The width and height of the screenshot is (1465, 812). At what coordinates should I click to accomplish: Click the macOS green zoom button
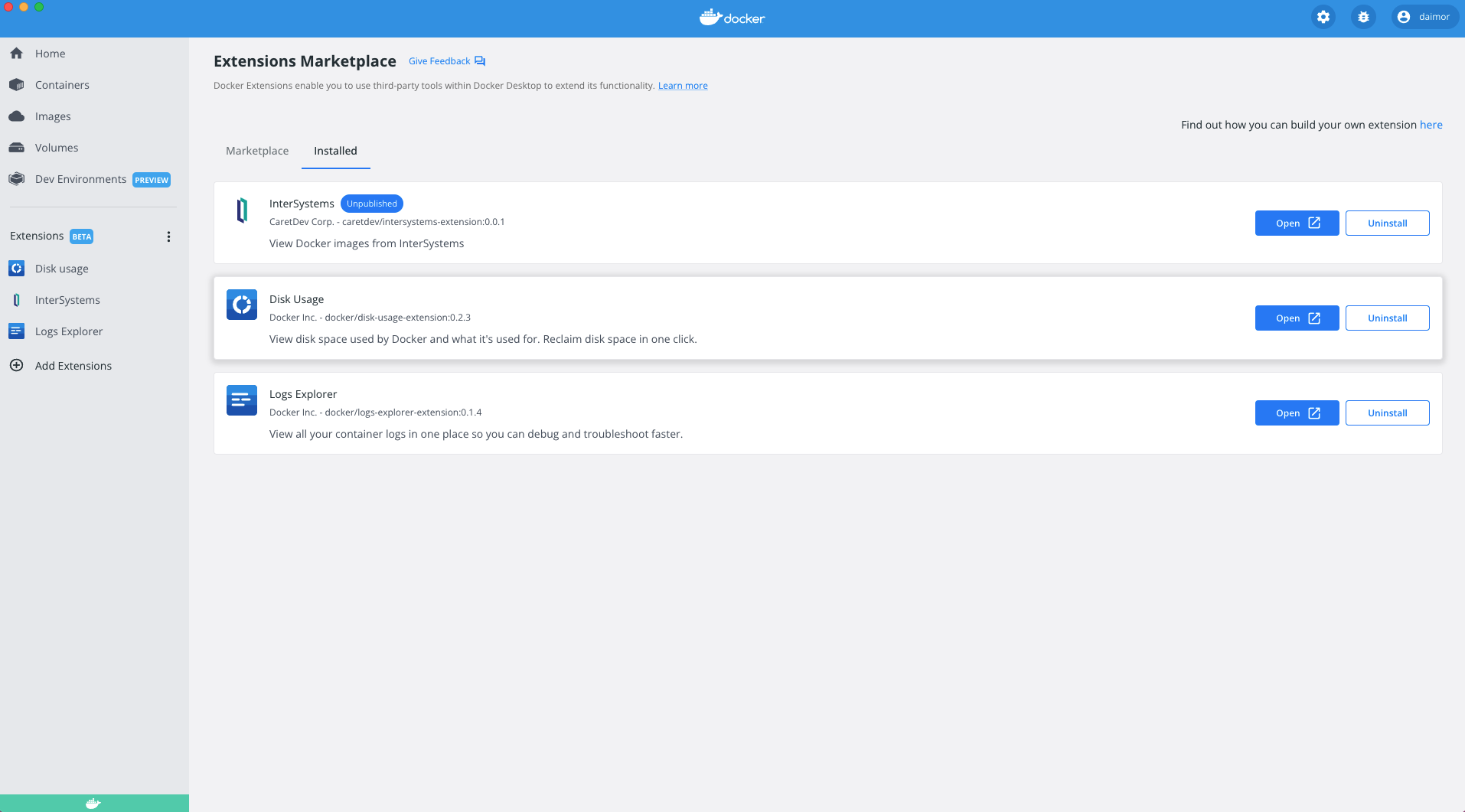pos(39,7)
